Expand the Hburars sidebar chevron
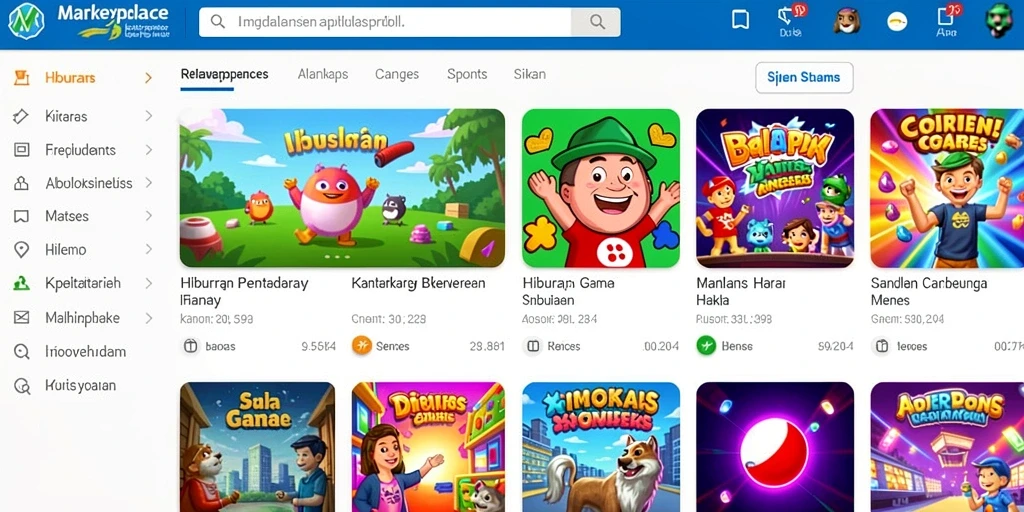 click(148, 78)
